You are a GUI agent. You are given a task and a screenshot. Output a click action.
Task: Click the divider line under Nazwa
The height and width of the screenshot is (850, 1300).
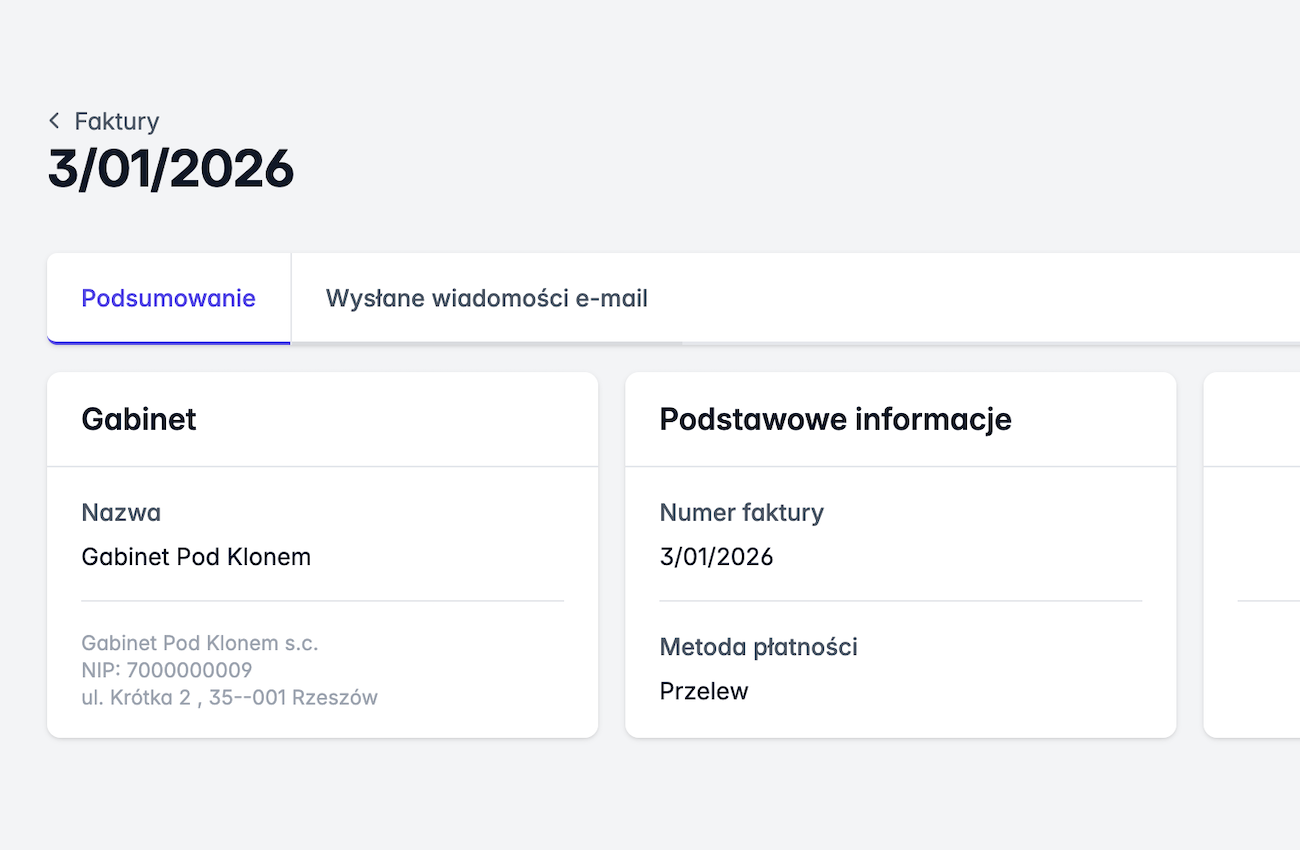tap(322, 600)
